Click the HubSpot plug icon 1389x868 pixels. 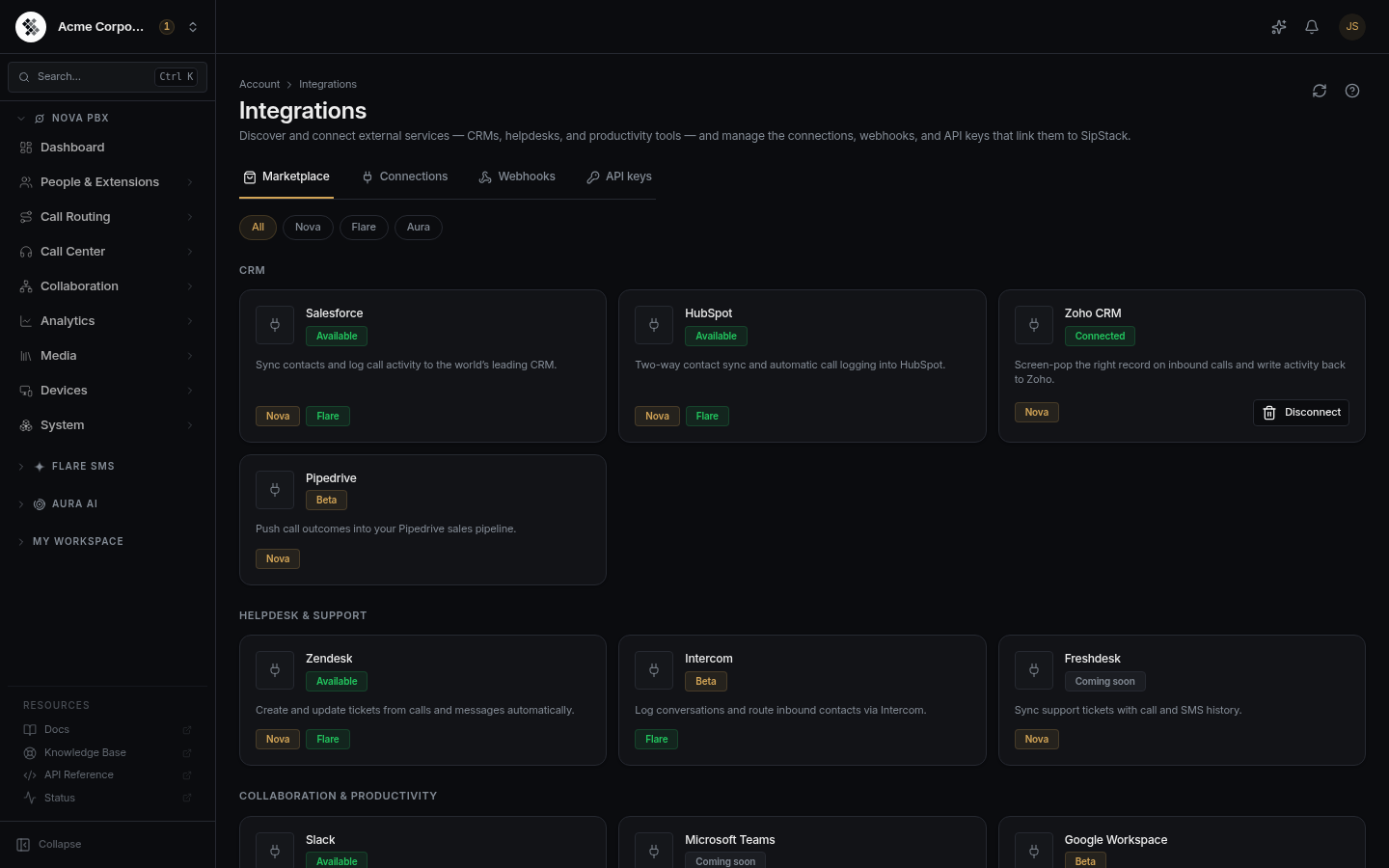654,325
